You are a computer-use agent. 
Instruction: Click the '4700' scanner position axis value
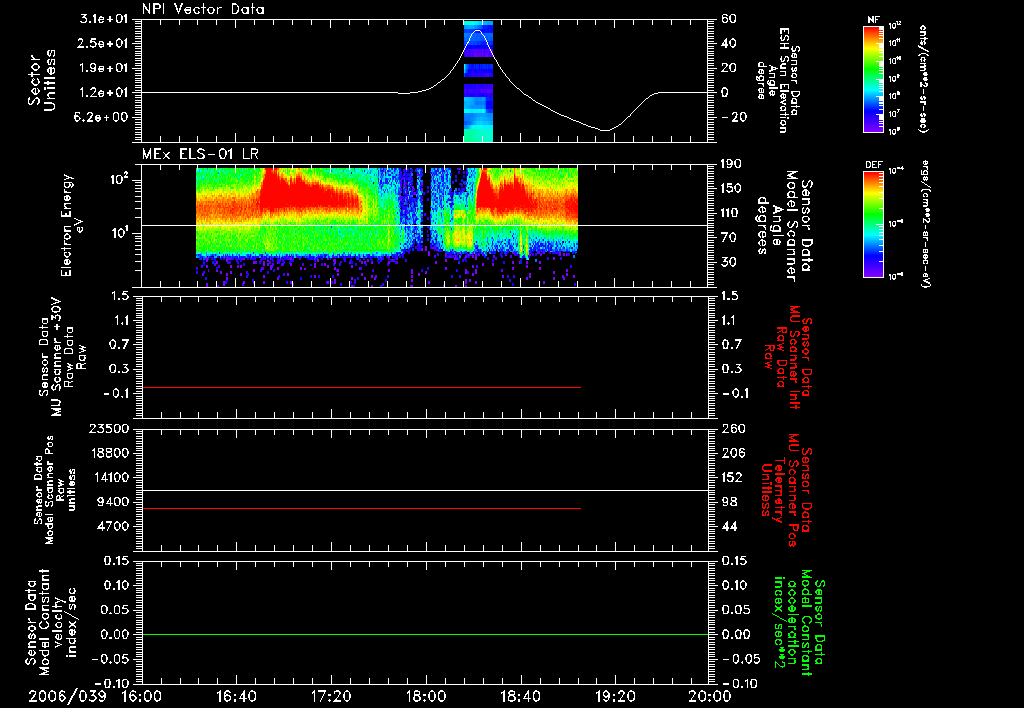click(x=113, y=526)
